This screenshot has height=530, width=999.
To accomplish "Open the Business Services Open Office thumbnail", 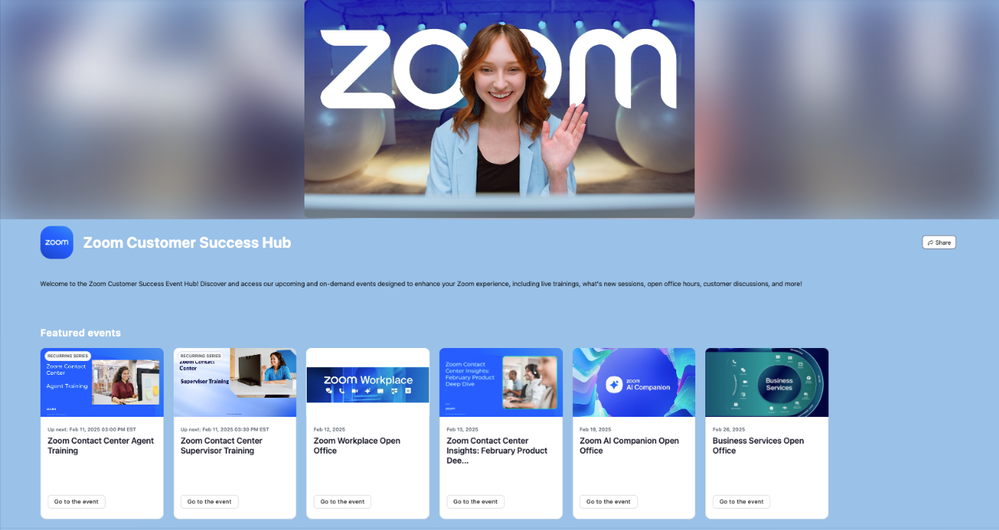I will tap(767, 382).
